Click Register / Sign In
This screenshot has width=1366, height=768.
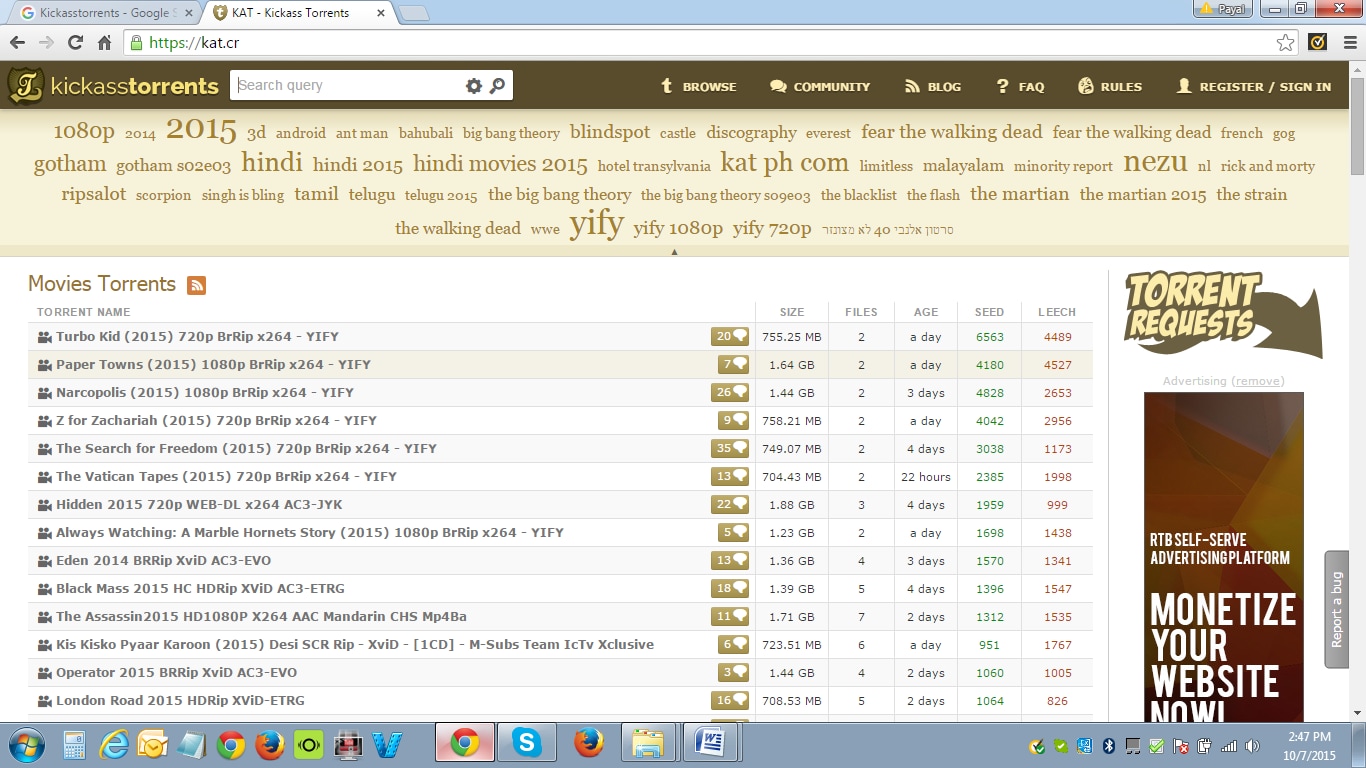pyautogui.click(x=1254, y=87)
